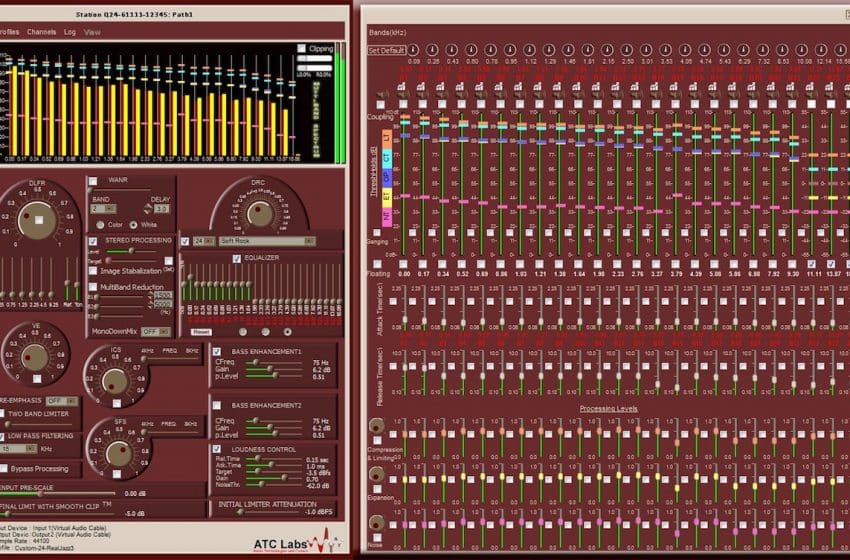The height and width of the screenshot is (560, 850).
Task: Click the SFS rotary knob
Action: (x=119, y=454)
